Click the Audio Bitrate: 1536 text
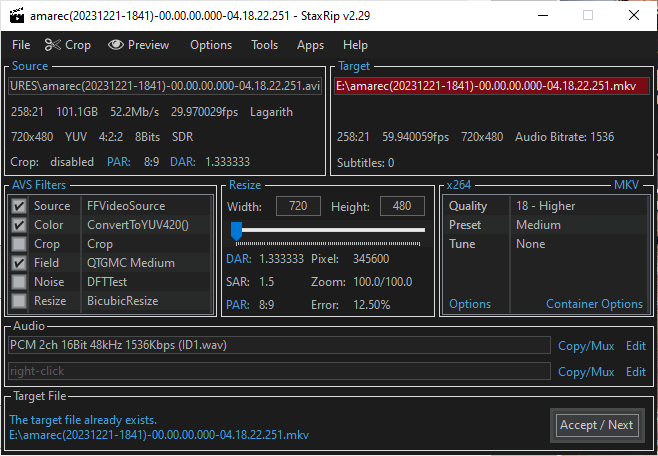658x456 pixels. pyautogui.click(x=564, y=137)
